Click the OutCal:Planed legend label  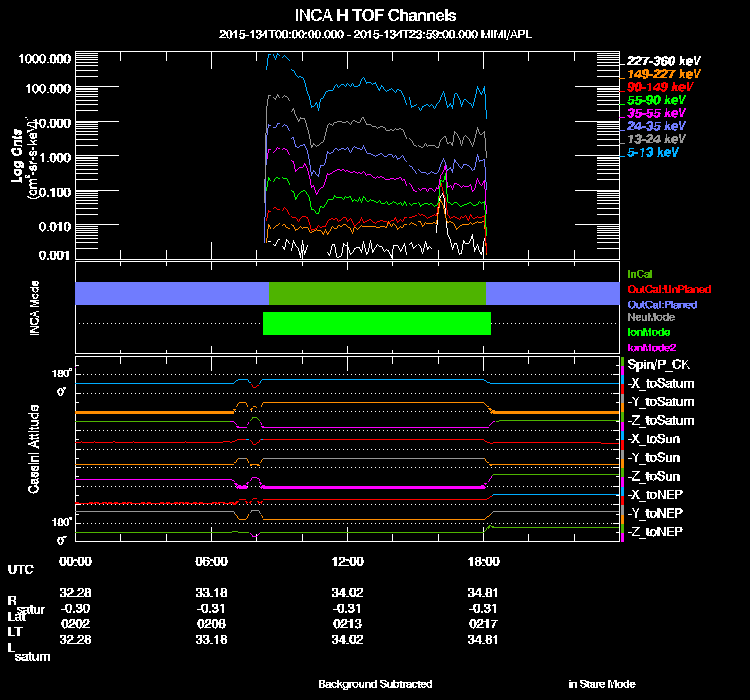[662, 305]
